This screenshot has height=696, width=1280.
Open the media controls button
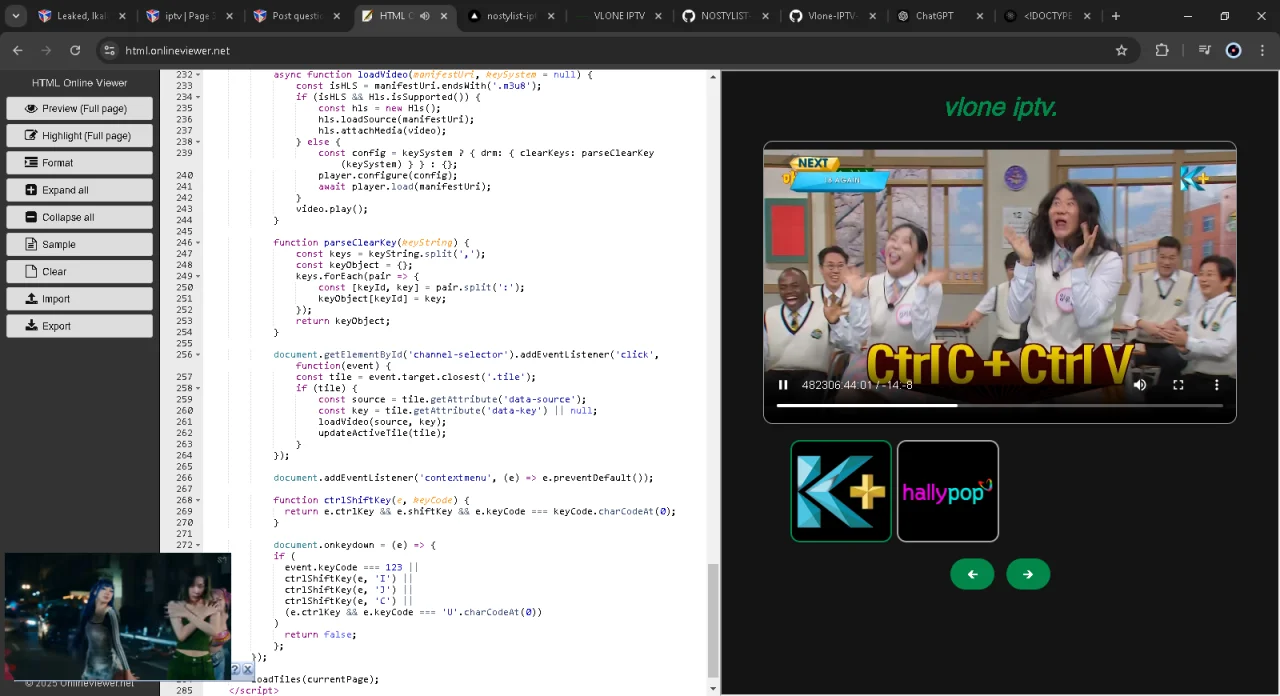click(1205, 50)
